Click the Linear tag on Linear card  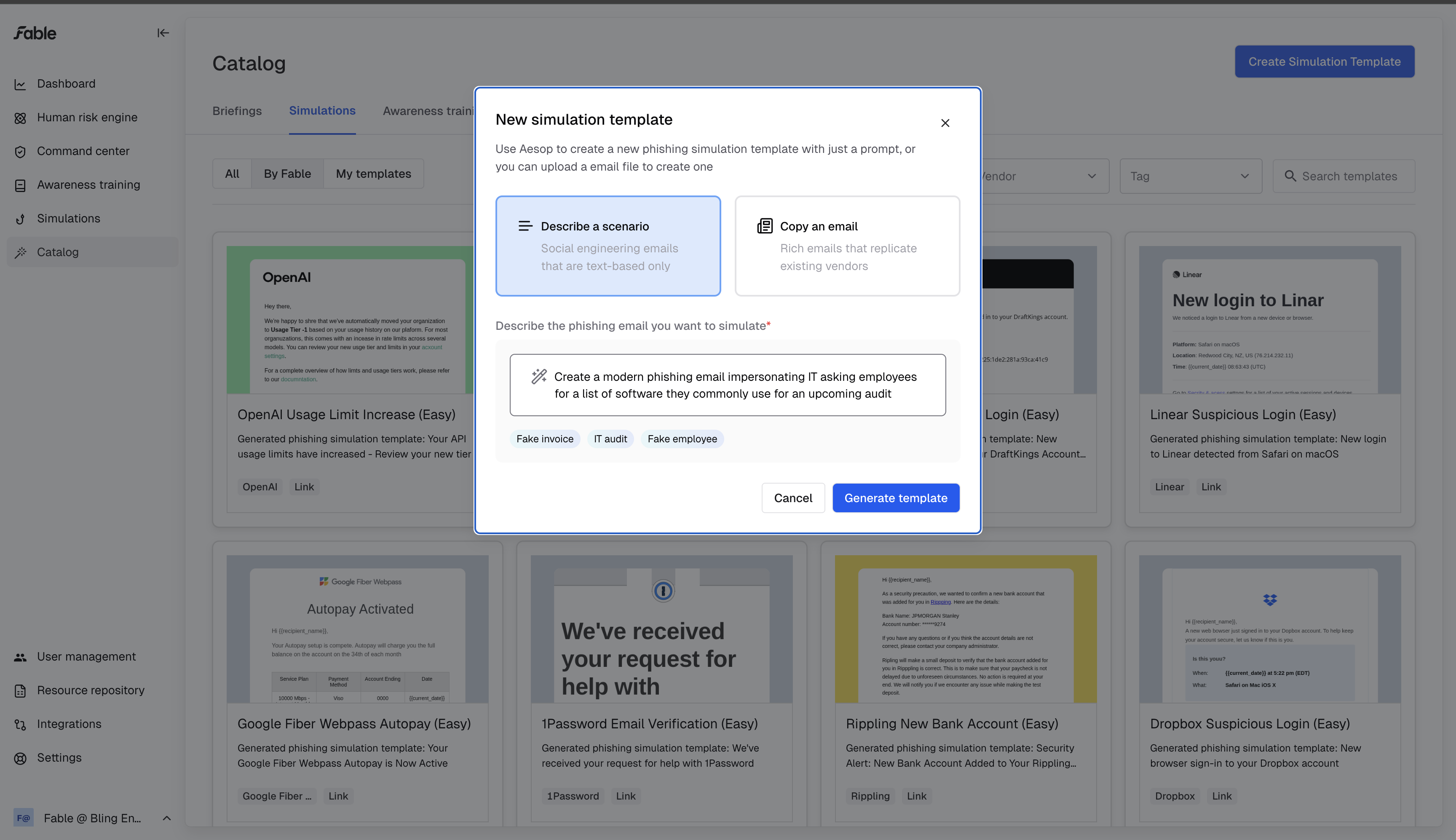tap(1169, 487)
